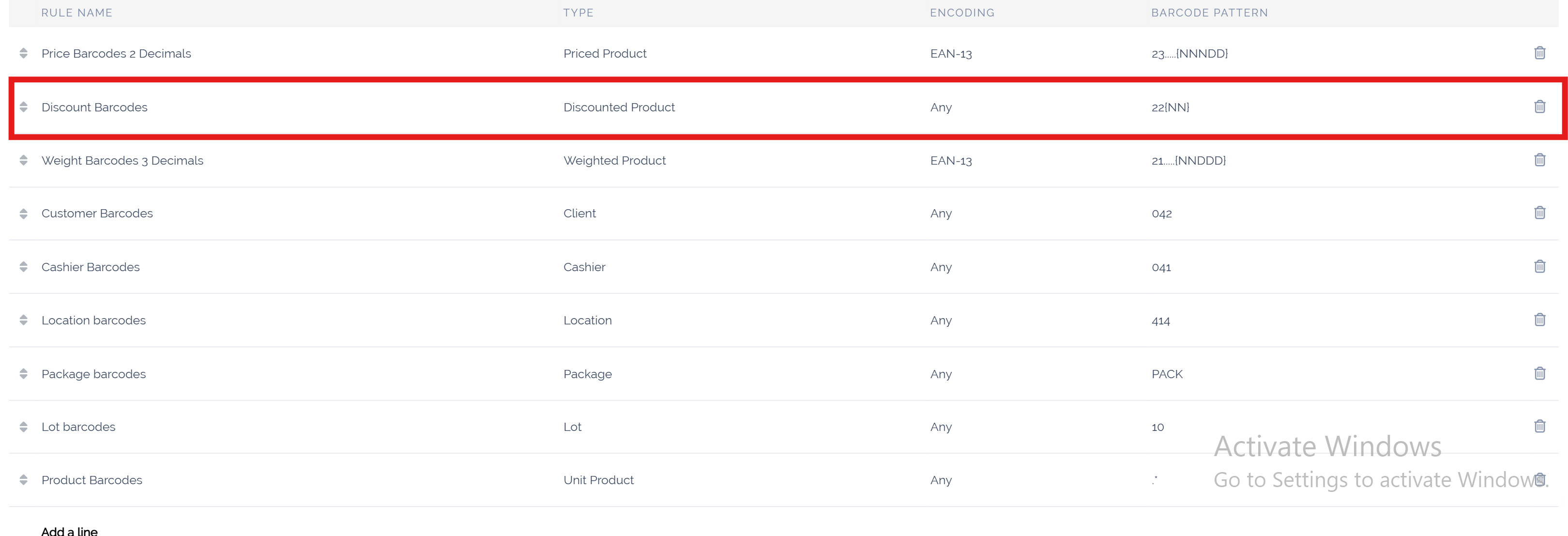Delete the Cashier Barcodes line

(1539, 266)
